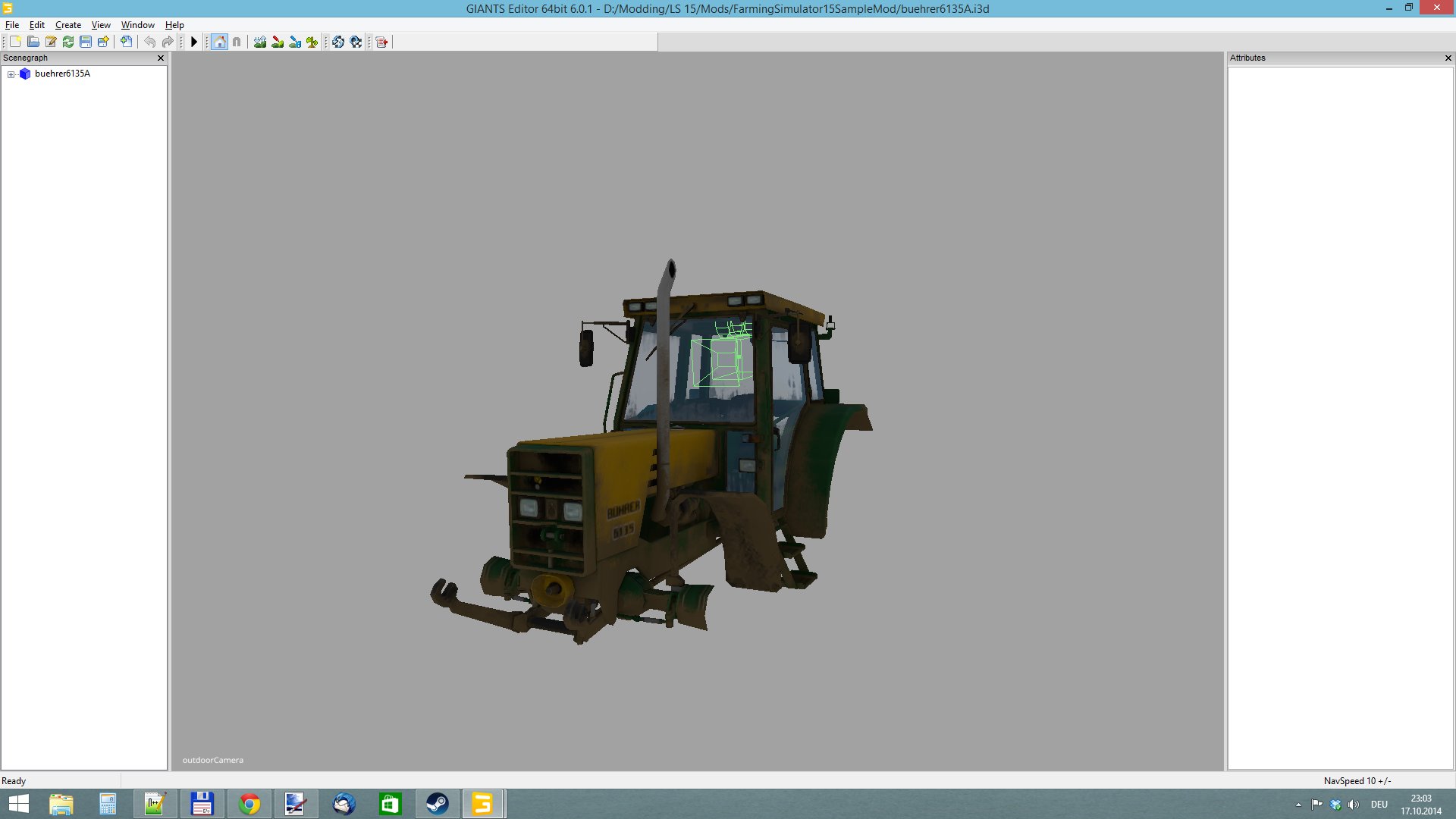Screen dimensions: 1456x819
Task: Switch to the paint image editor in the taskbar
Action: pos(296,804)
